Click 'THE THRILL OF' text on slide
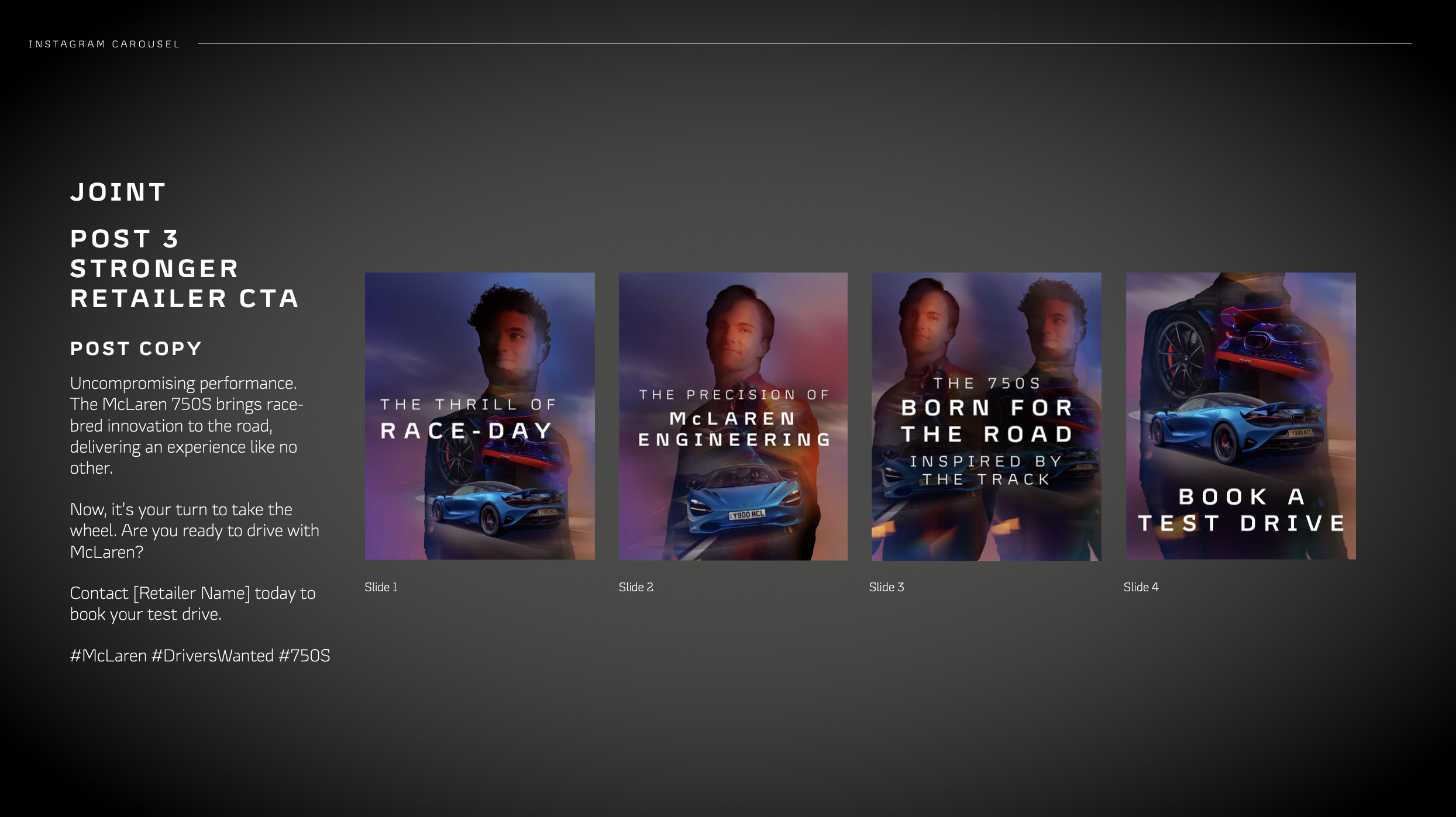 click(x=468, y=405)
